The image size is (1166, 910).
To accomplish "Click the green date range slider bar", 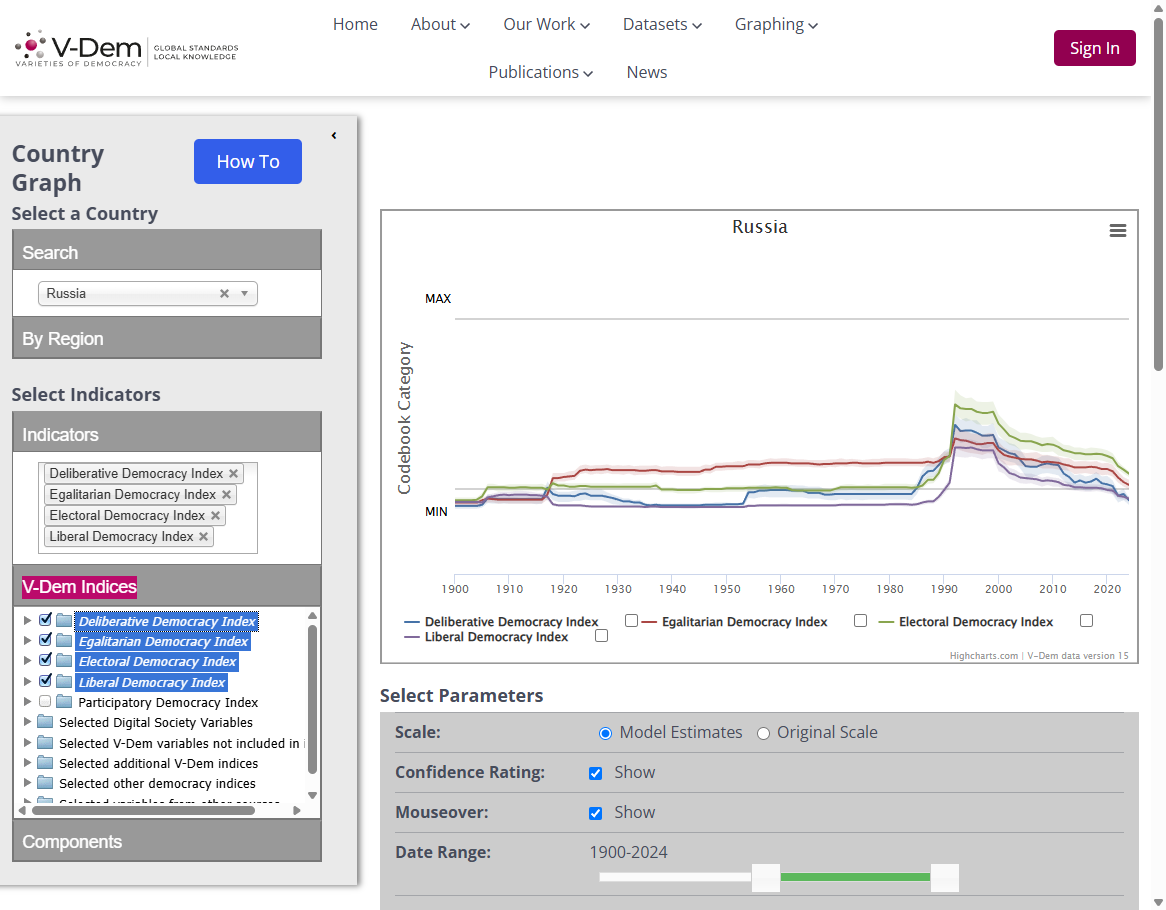I will click(855, 877).
